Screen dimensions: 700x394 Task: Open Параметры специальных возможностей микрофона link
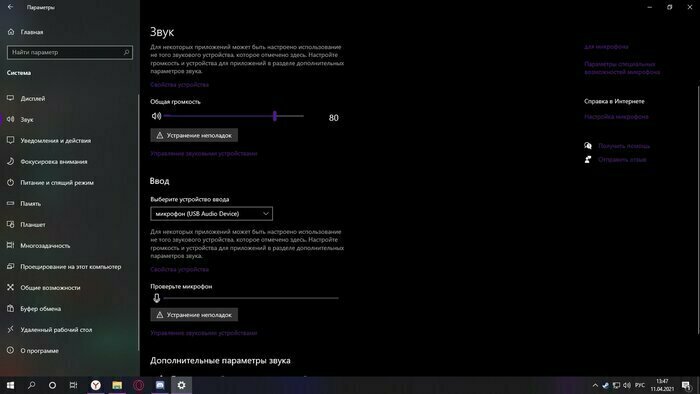coord(622,68)
